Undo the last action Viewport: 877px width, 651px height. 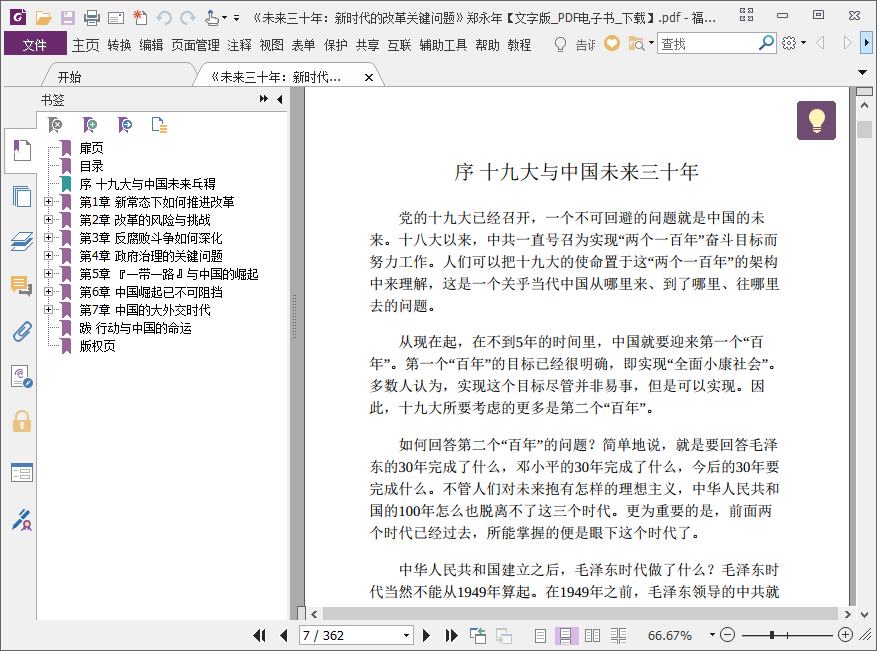click(164, 18)
